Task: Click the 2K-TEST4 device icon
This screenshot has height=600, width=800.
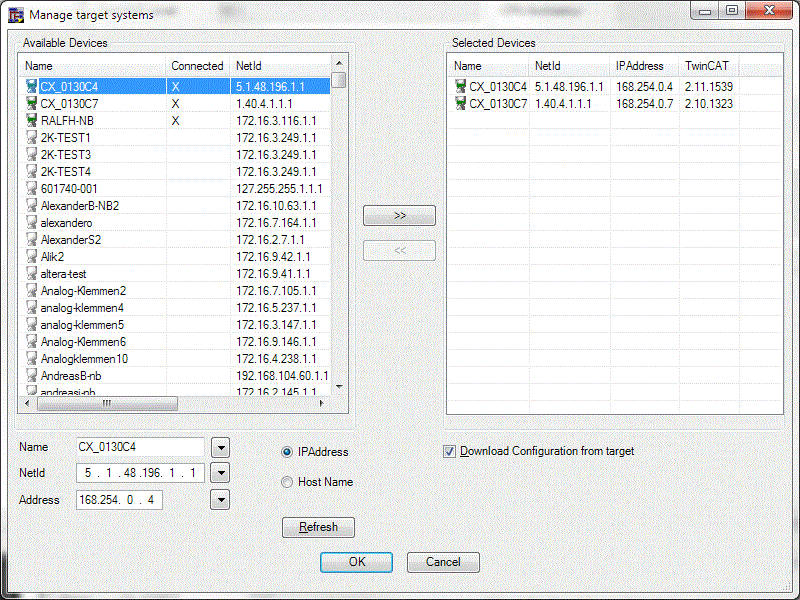Action: 32,171
